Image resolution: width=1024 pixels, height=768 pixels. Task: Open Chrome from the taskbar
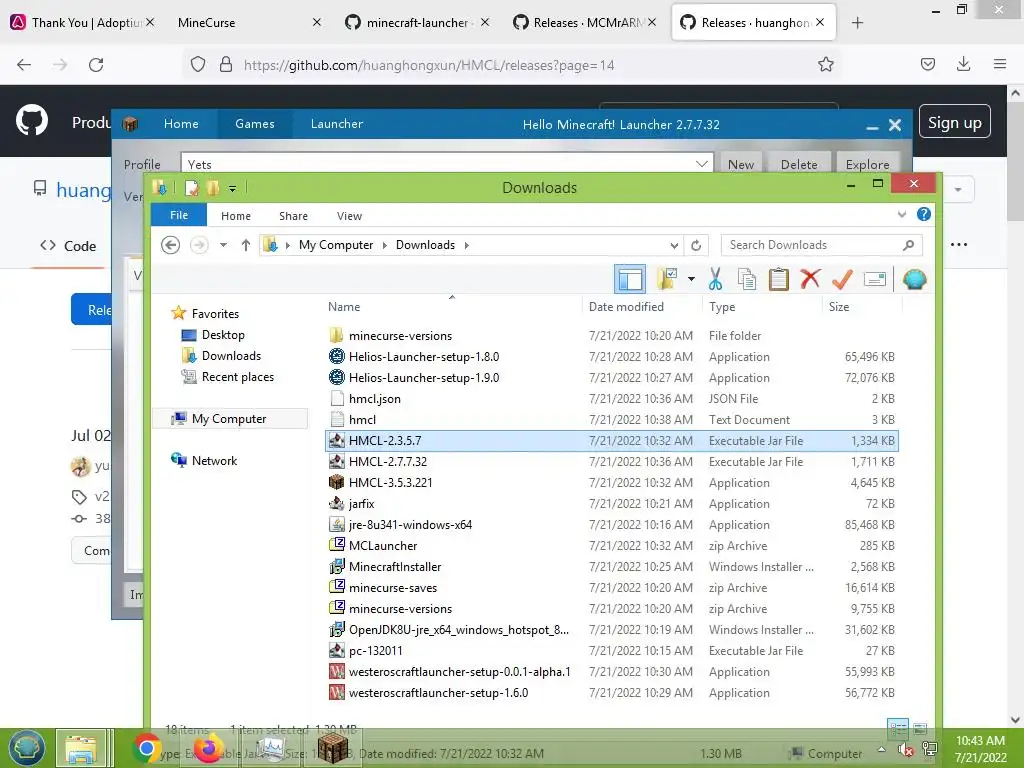(x=147, y=748)
